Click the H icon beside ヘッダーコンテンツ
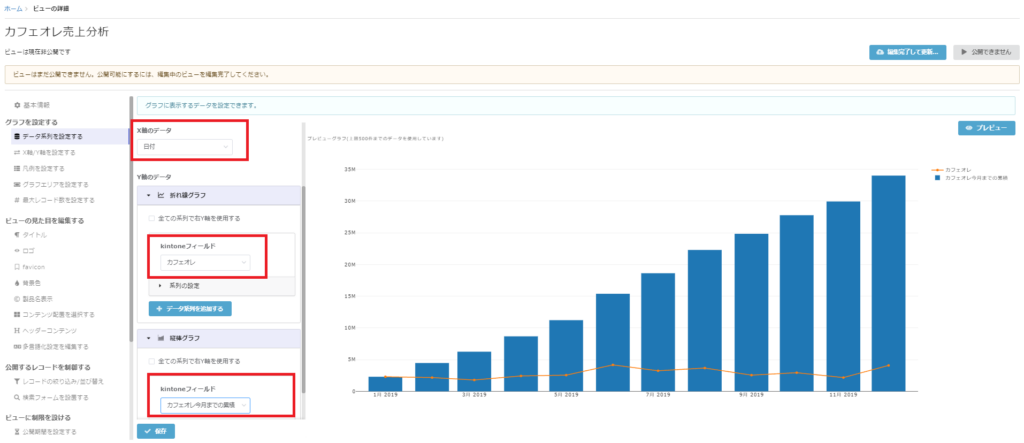 click(x=17, y=331)
